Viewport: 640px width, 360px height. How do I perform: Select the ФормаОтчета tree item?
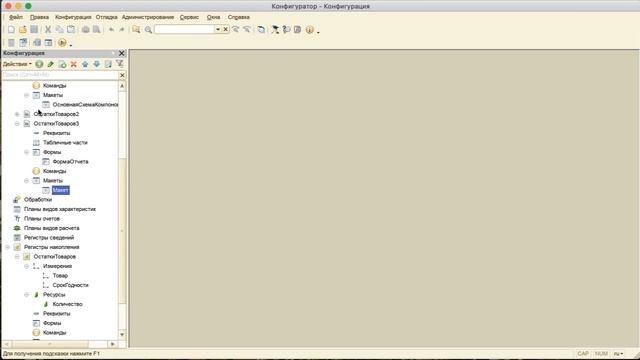(x=70, y=162)
